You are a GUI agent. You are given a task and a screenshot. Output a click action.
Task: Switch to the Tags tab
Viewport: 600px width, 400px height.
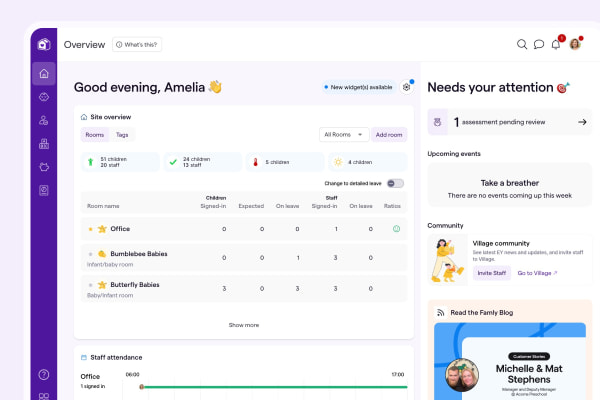(122, 134)
